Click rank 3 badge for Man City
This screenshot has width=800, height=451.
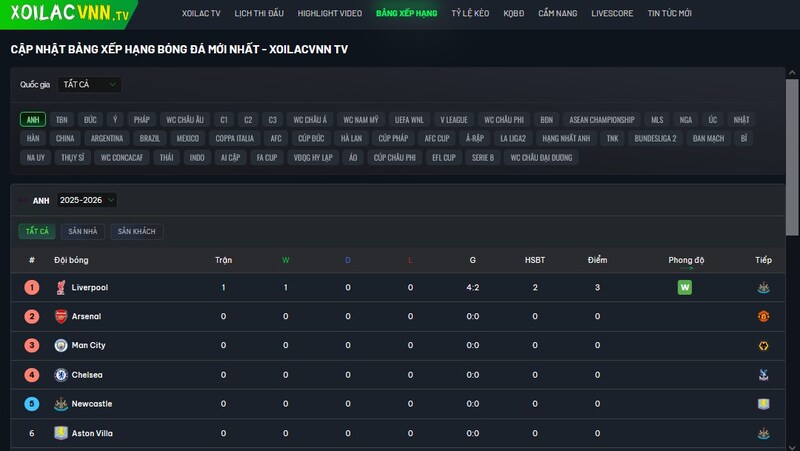point(32,345)
